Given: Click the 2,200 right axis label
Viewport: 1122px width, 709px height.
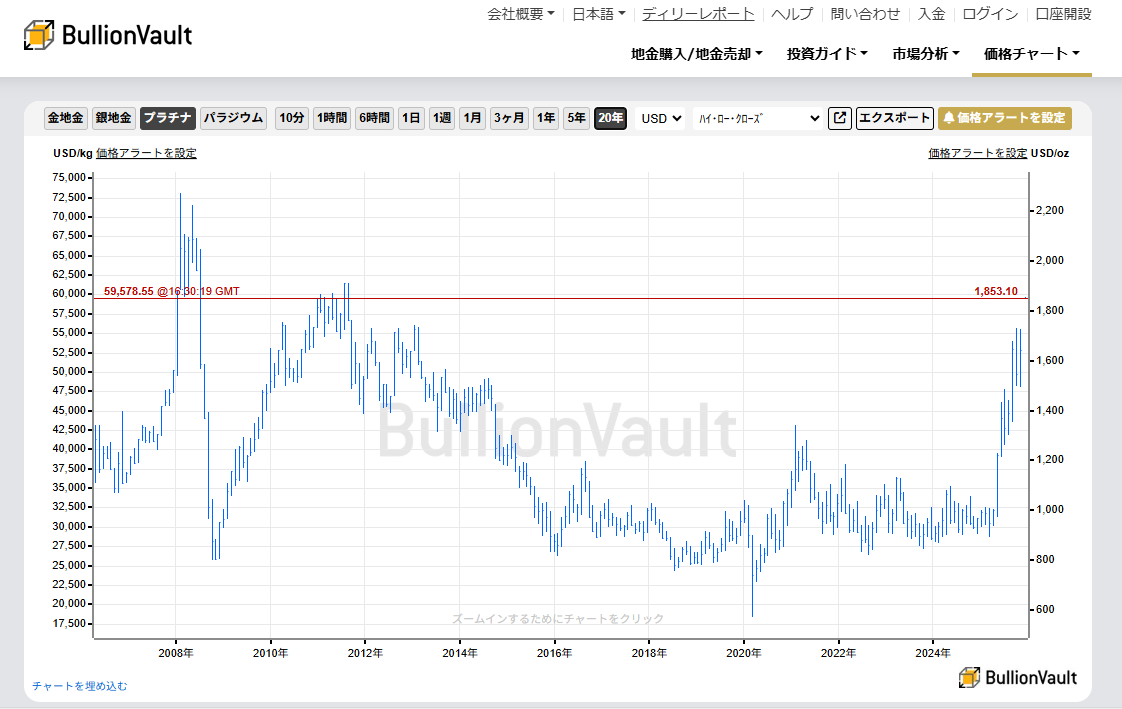Looking at the screenshot, I should click(x=1049, y=210).
